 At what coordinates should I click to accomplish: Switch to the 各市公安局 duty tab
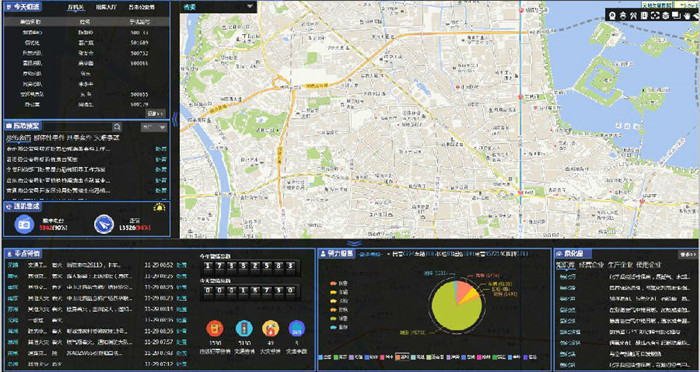click(x=142, y=7)
